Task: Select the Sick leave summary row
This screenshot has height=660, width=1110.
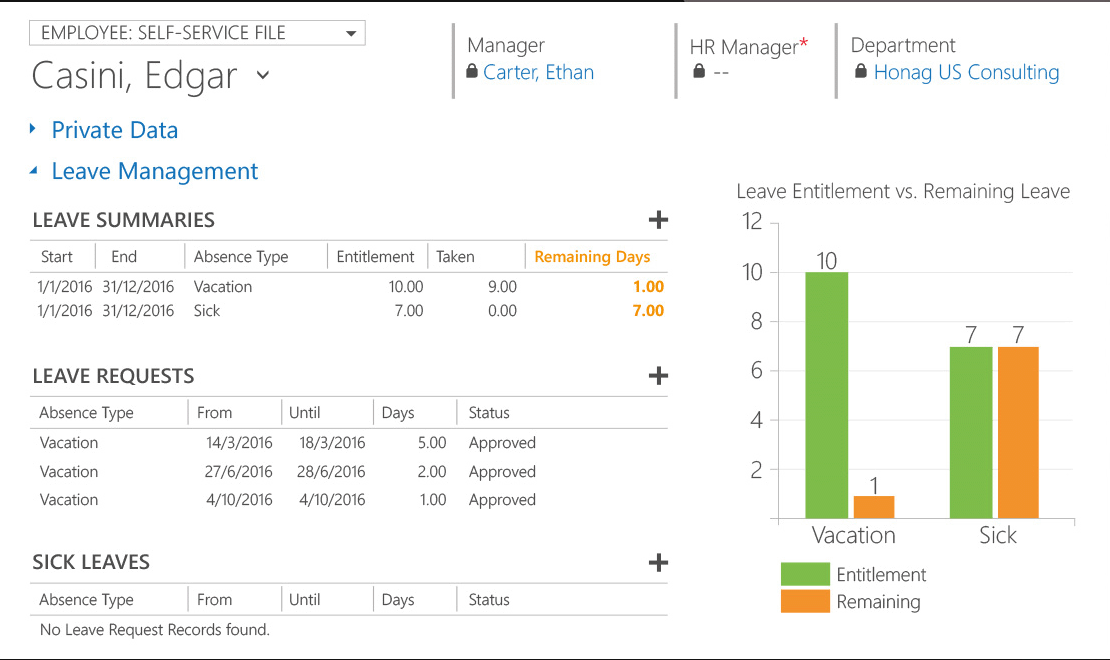Action: click(x=207, y=311)
